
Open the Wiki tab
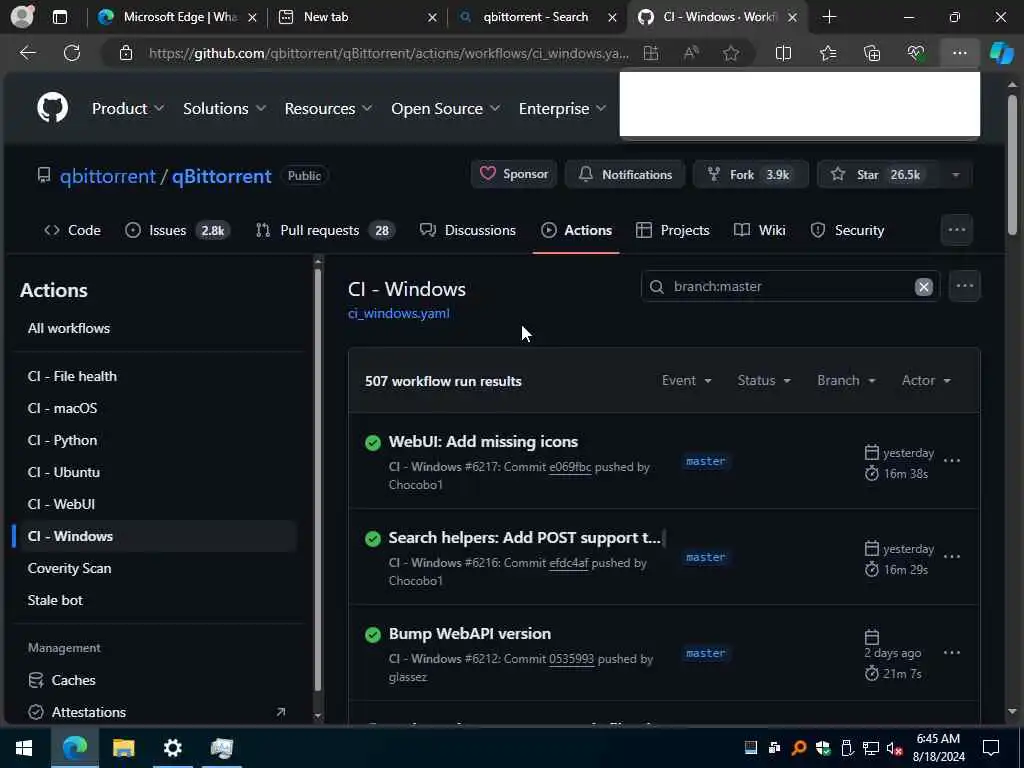click(x=760, y=230)
